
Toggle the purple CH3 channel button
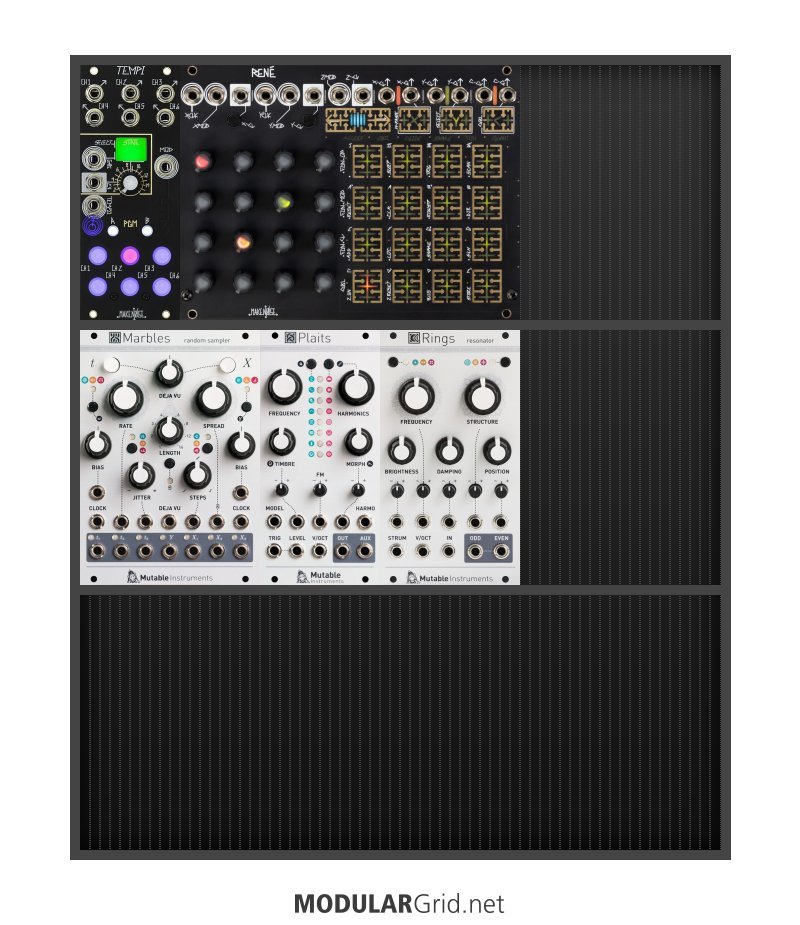[162, 255]
